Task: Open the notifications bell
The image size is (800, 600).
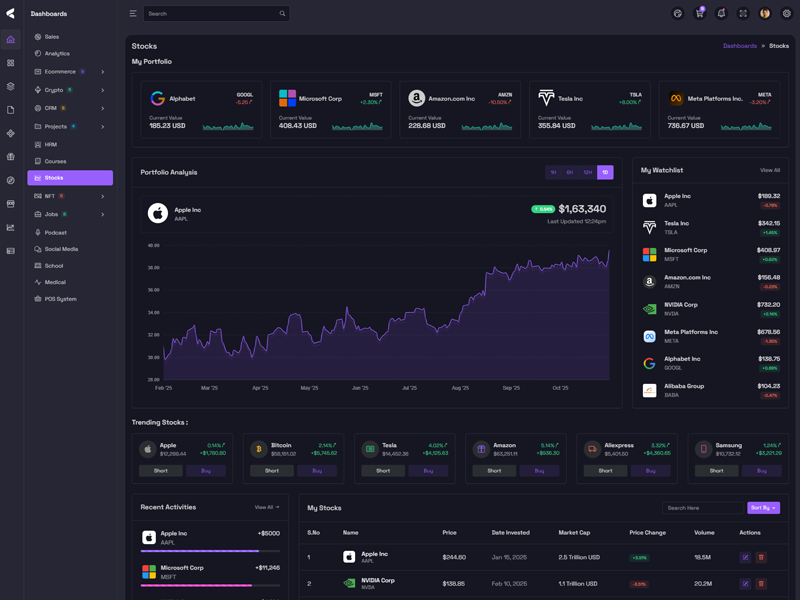Action: click(721, 14)
